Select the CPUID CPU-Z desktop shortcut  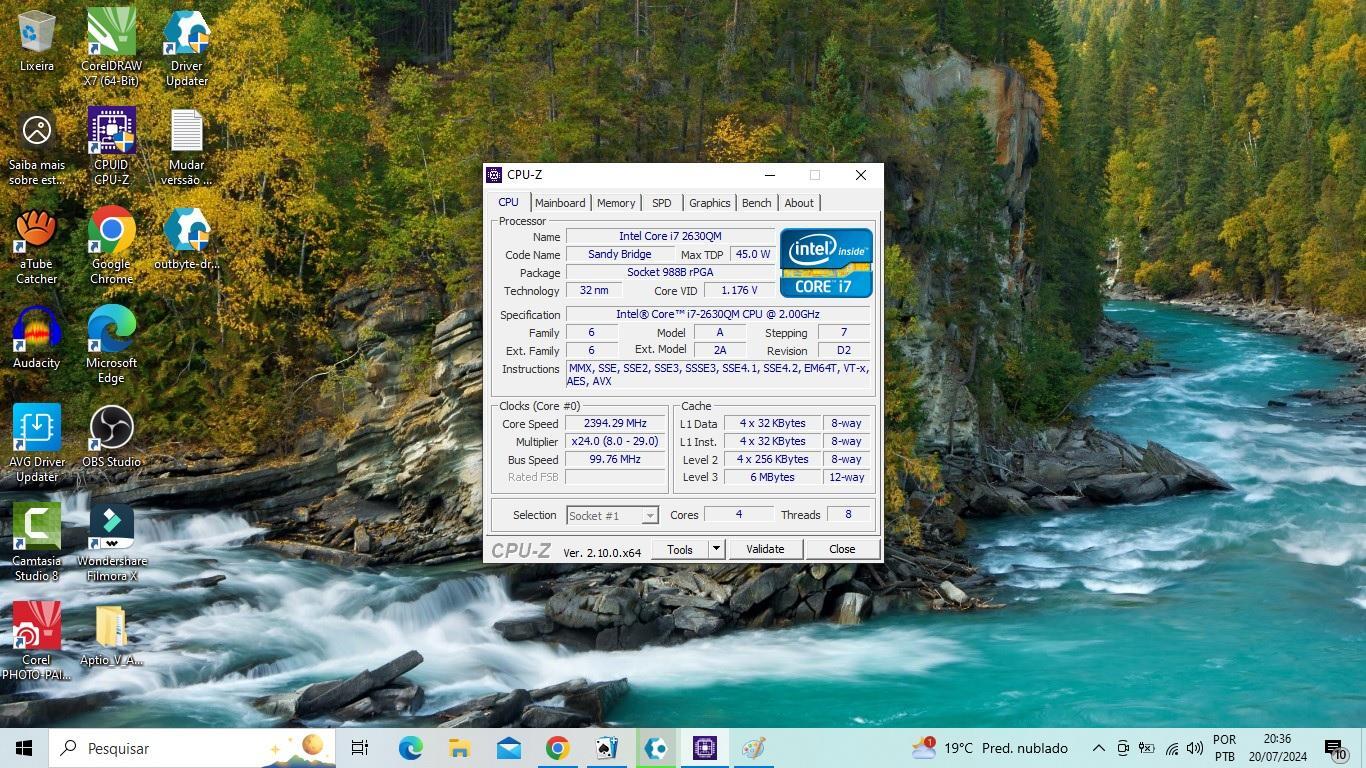pos(111,147)
